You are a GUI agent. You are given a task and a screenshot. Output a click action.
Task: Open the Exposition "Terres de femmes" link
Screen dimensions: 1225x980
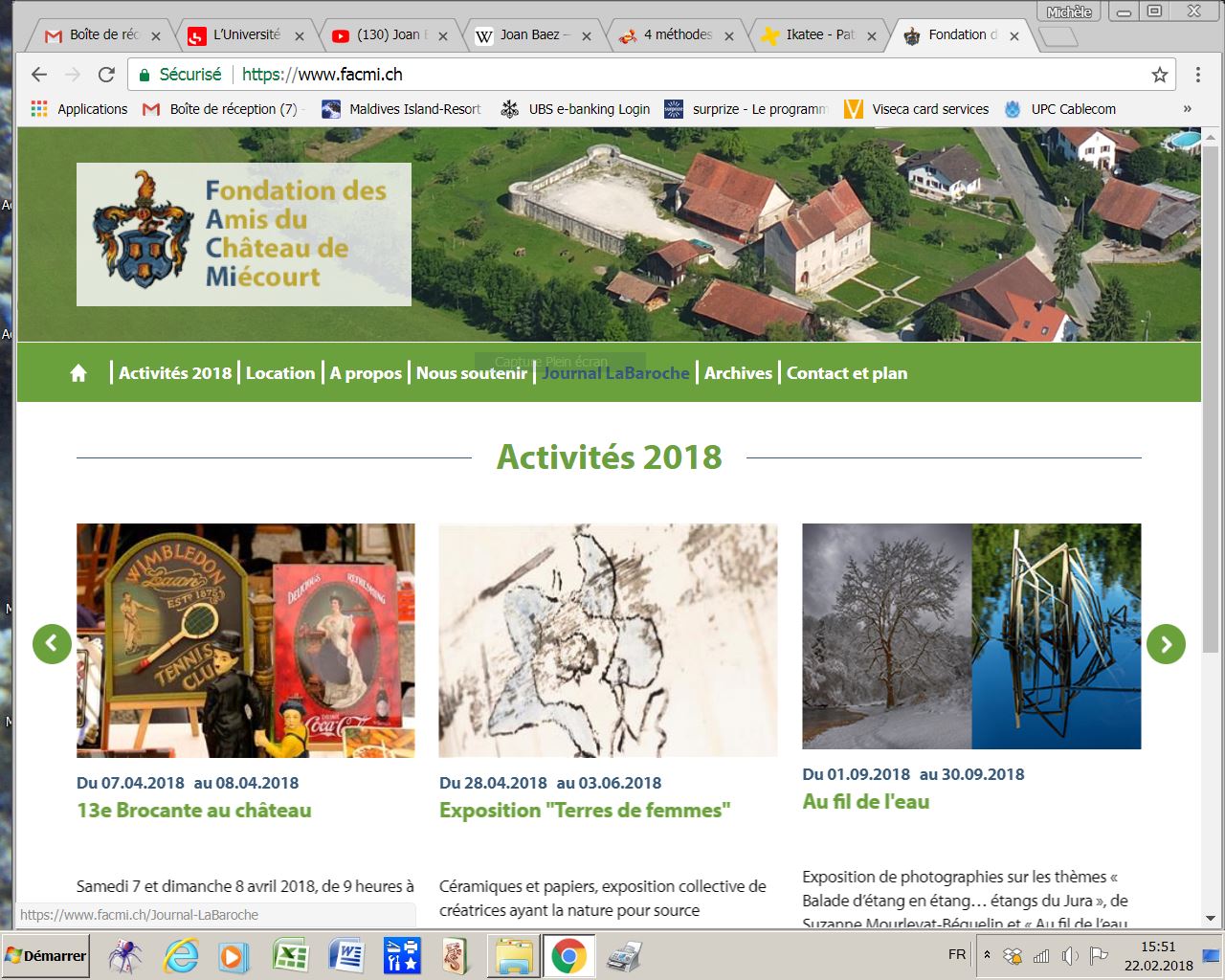coord(584,810)
